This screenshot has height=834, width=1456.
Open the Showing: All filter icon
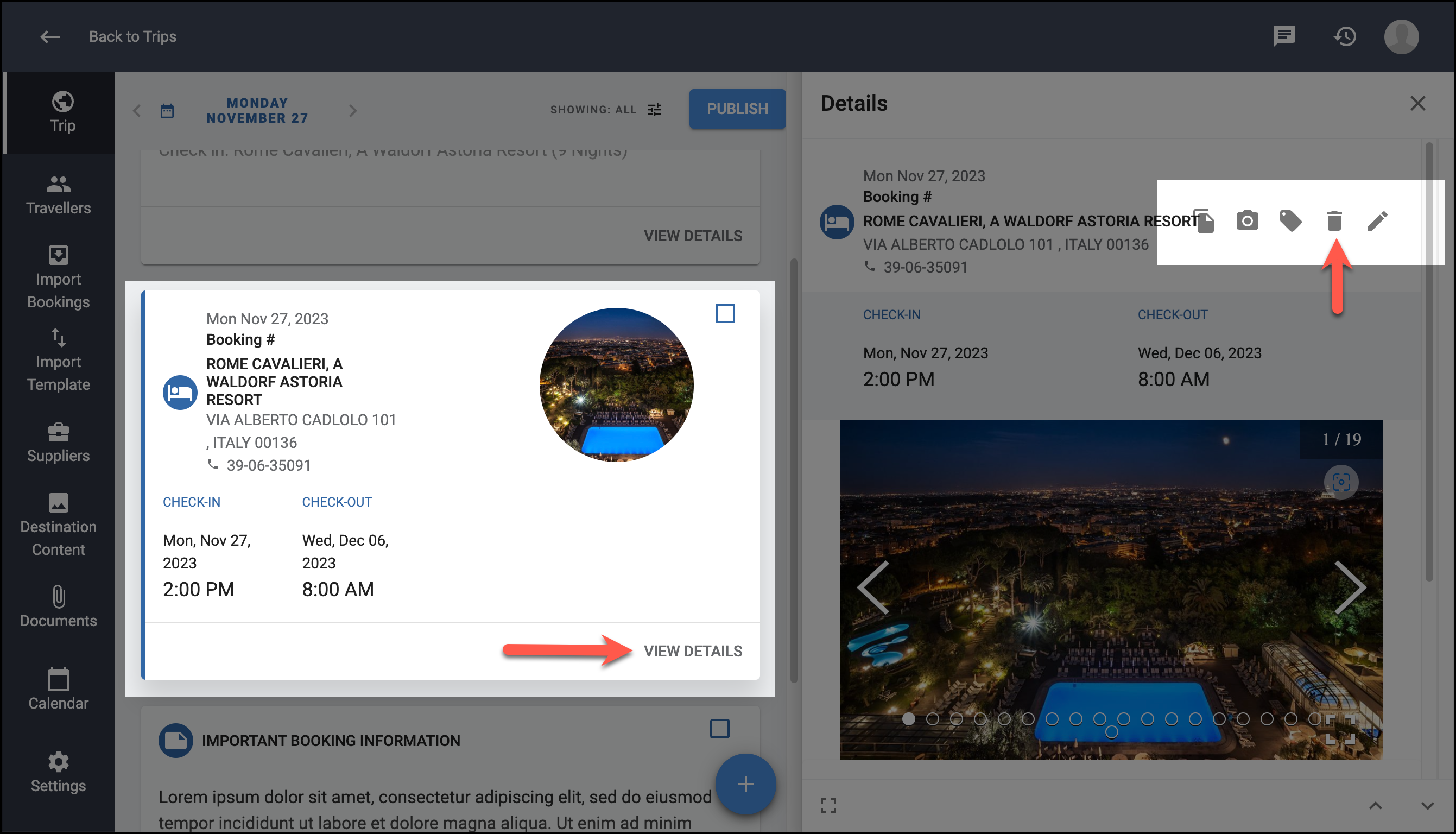point(654,110)
